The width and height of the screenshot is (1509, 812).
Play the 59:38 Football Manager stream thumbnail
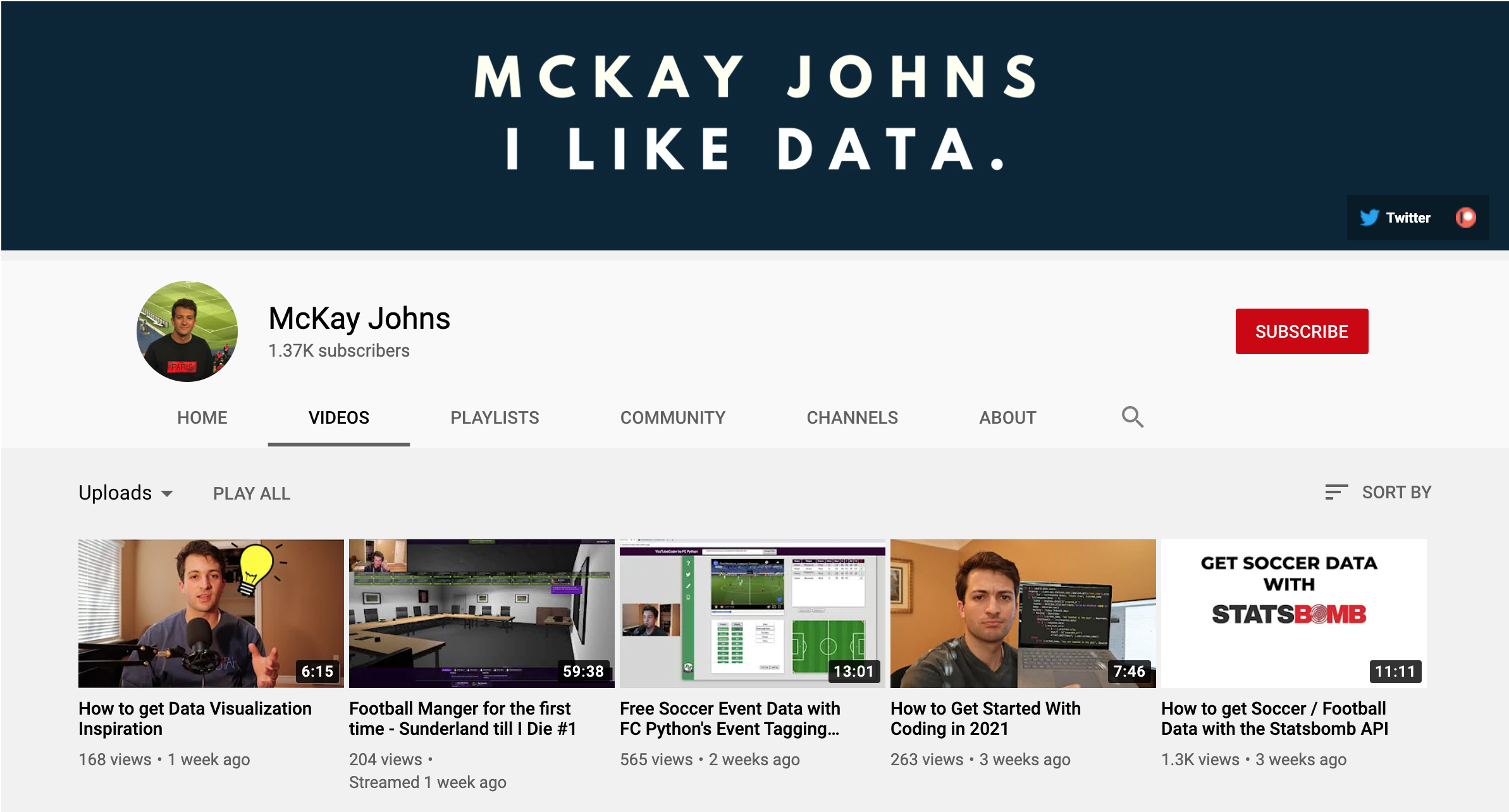pyautogui.click(x=481, y=613)
